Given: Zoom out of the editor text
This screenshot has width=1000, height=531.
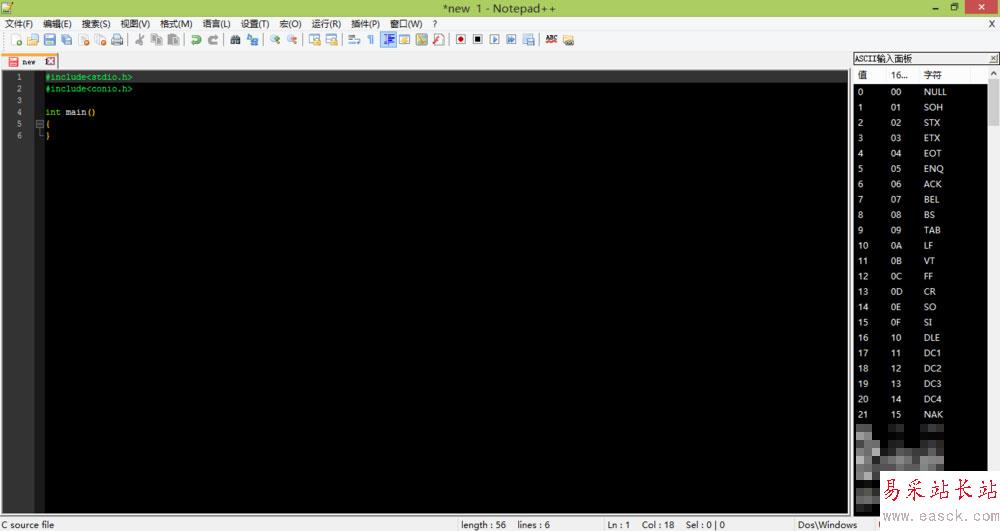Looking at the screenshot, I should click(x=292, y=40).
